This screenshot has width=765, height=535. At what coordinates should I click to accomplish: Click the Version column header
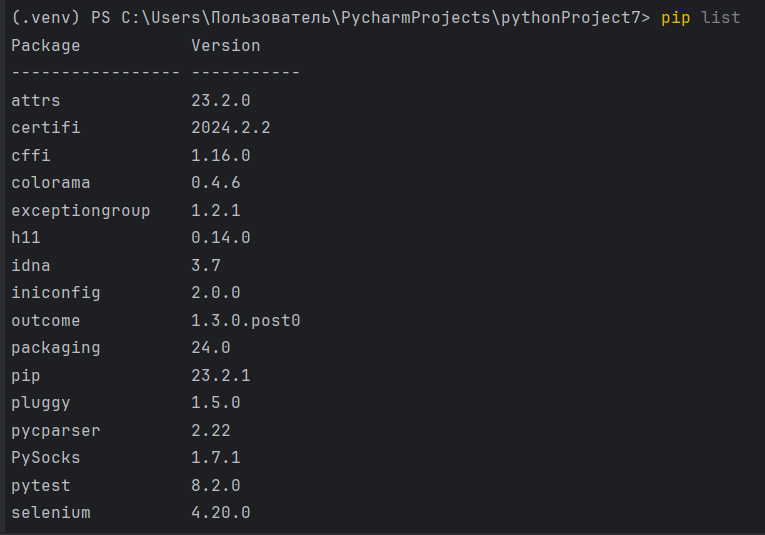225,45
